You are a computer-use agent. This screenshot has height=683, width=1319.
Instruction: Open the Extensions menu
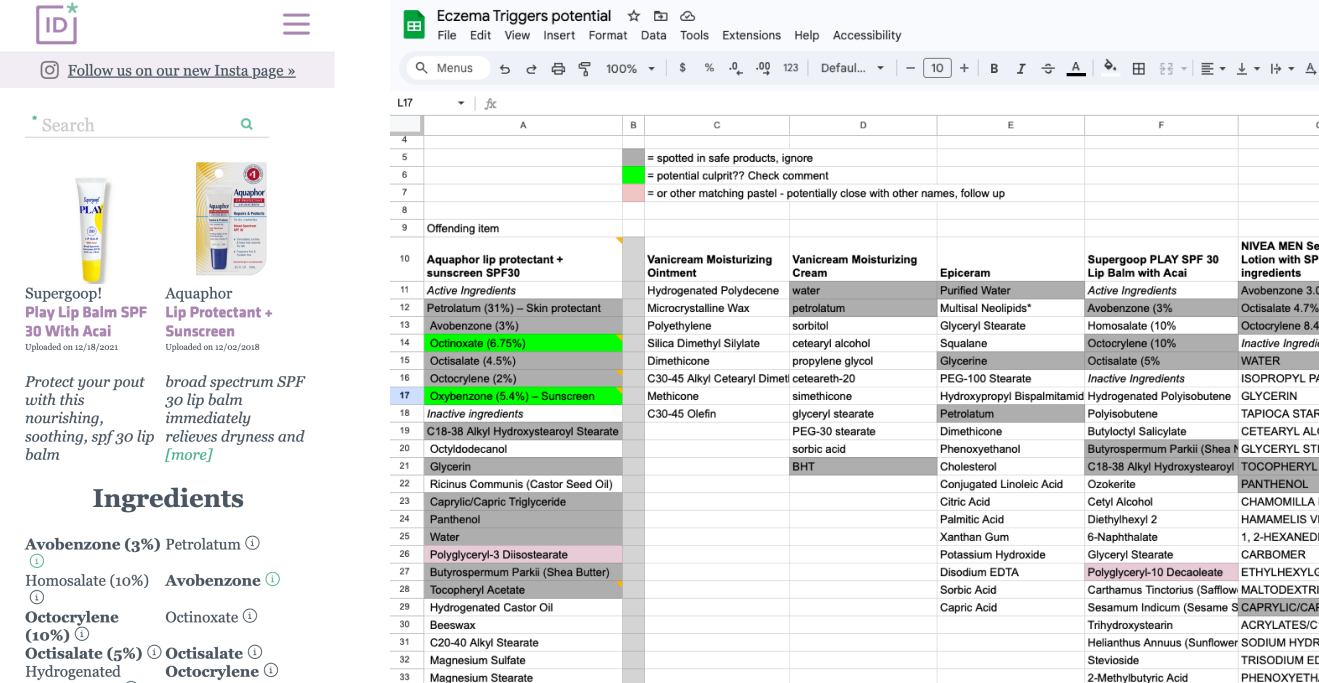751,35
